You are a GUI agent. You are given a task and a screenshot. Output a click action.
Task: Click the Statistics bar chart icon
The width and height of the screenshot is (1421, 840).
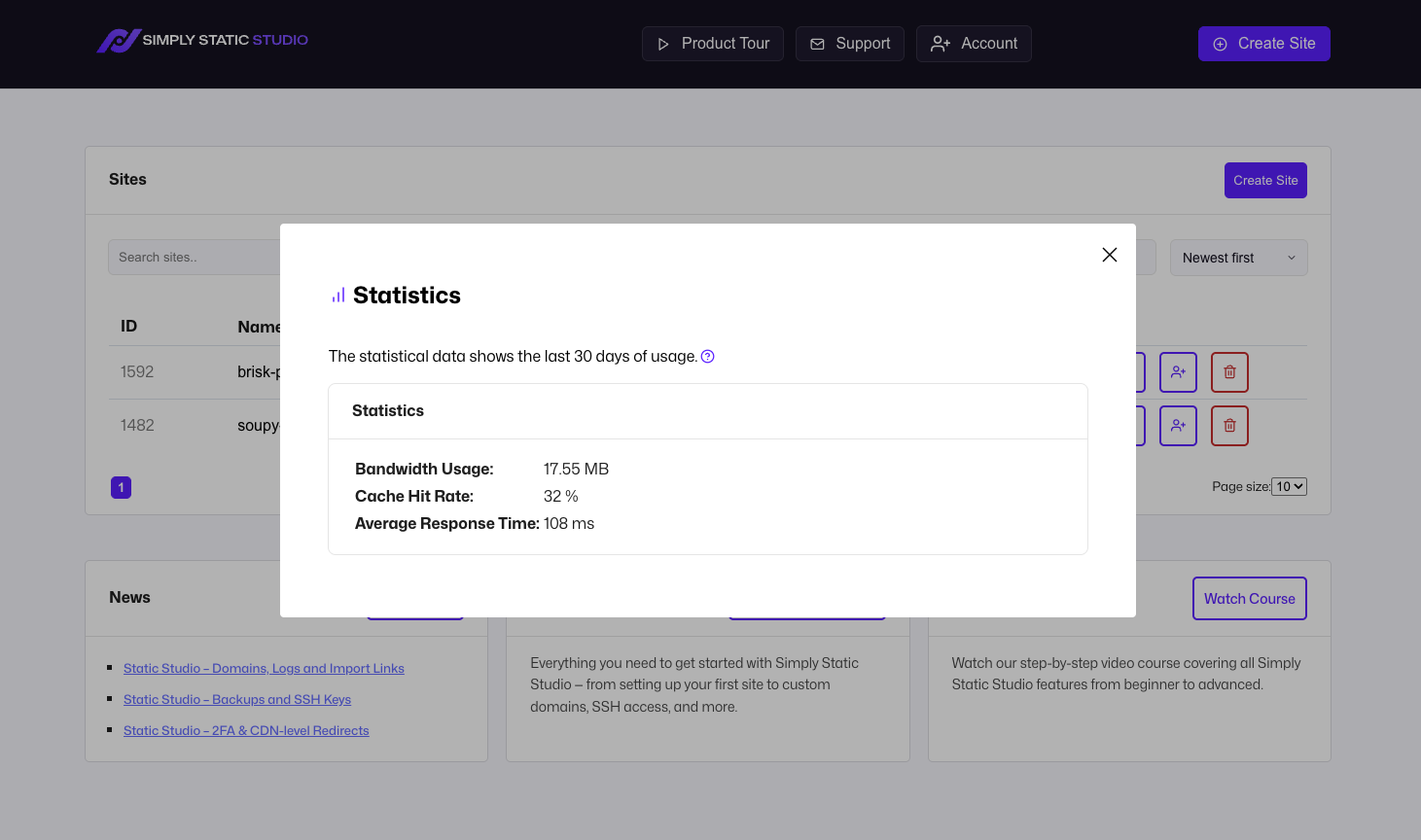338,296
